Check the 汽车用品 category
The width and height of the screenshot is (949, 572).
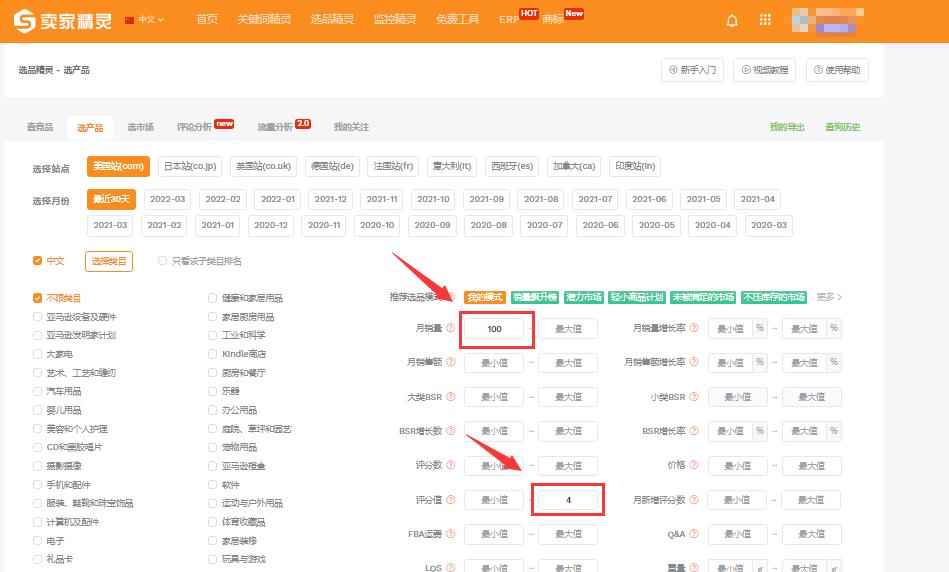tap(38, 391)
